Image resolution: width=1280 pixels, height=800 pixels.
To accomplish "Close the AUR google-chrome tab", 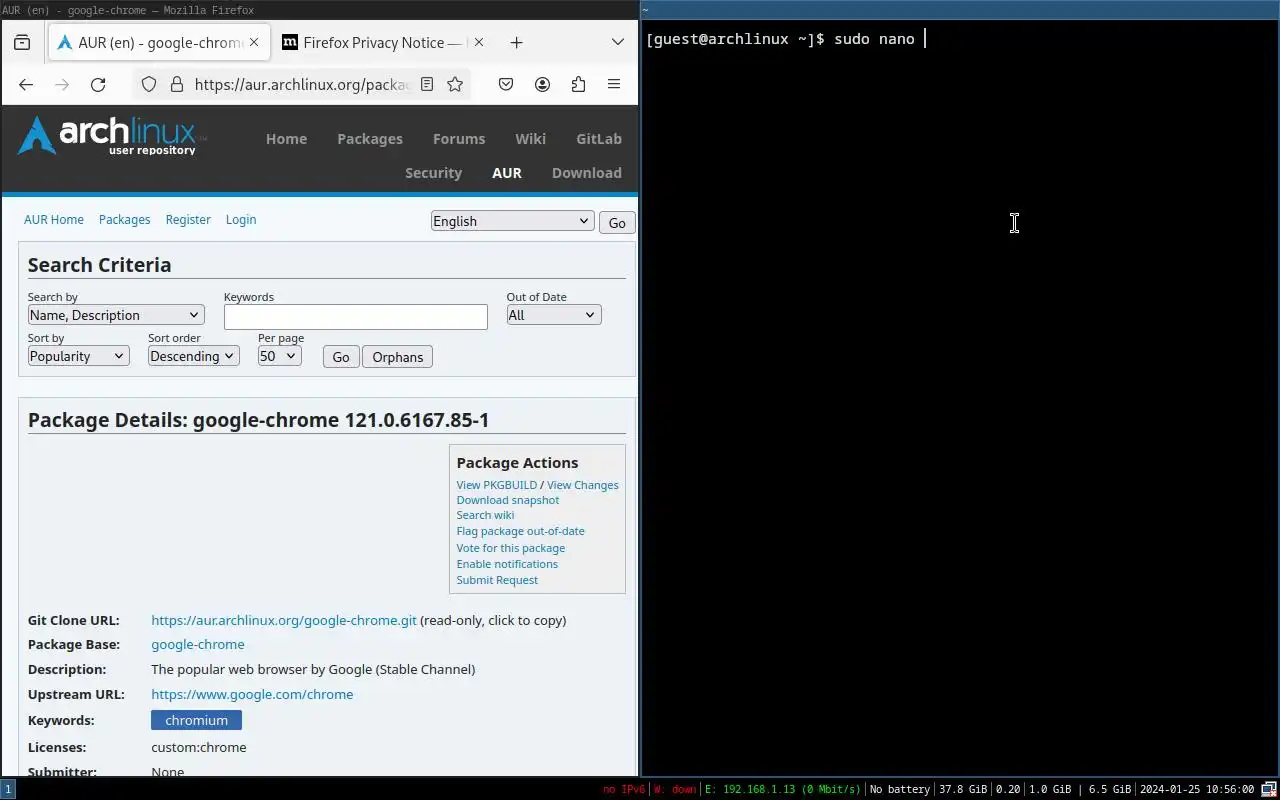I will pos(254,43).
